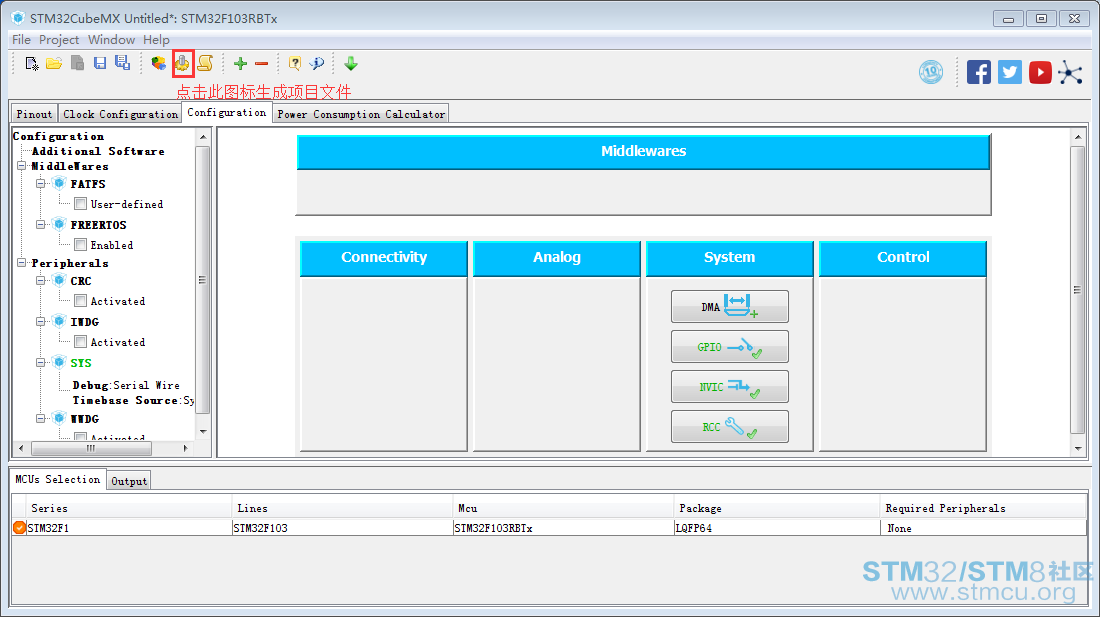Click the 10 years anniversary badge icon
1100x617 pixels.
click(x=931, y=72)
